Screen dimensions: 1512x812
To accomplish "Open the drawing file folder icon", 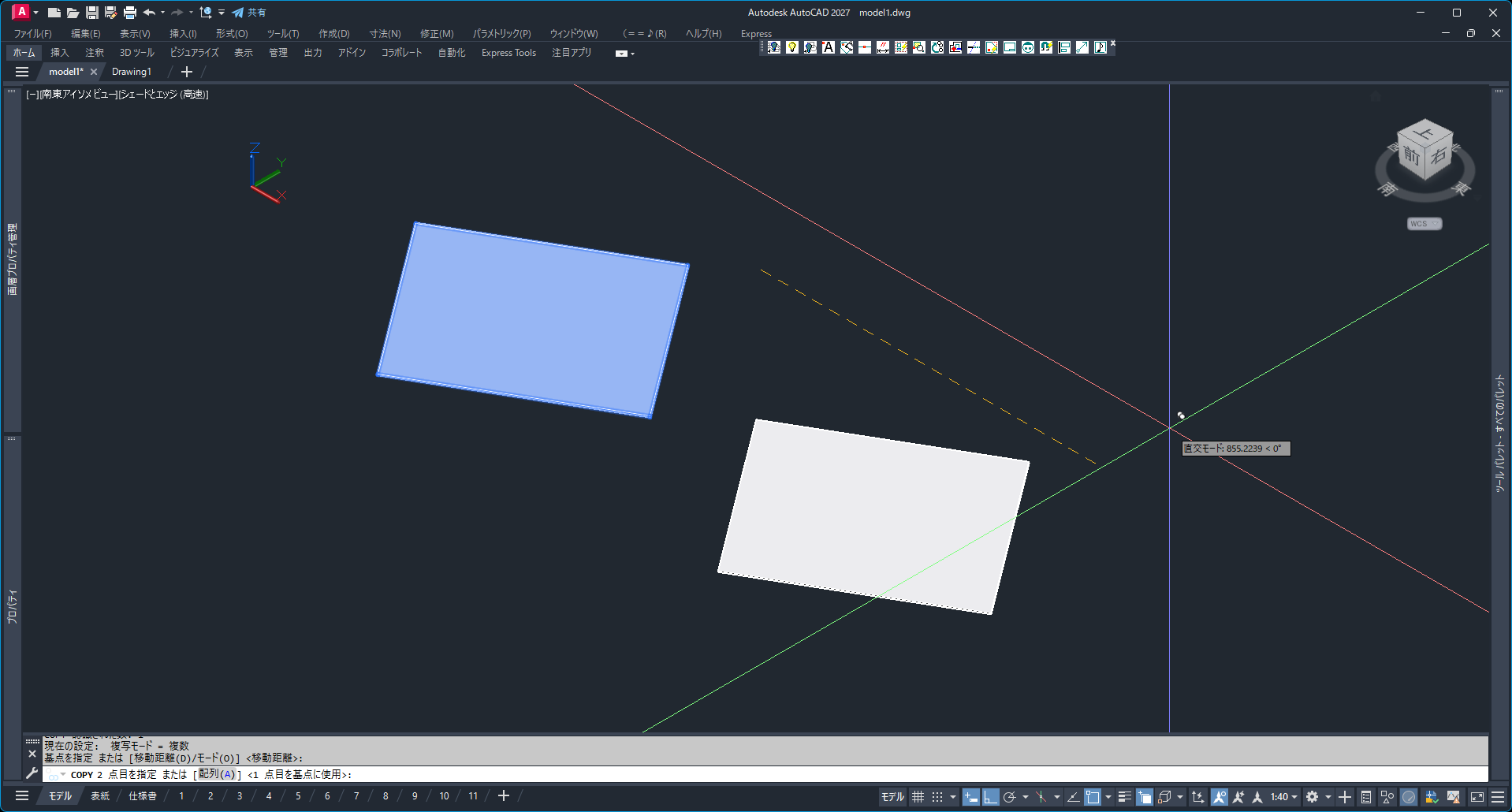I will click(73, 13).
